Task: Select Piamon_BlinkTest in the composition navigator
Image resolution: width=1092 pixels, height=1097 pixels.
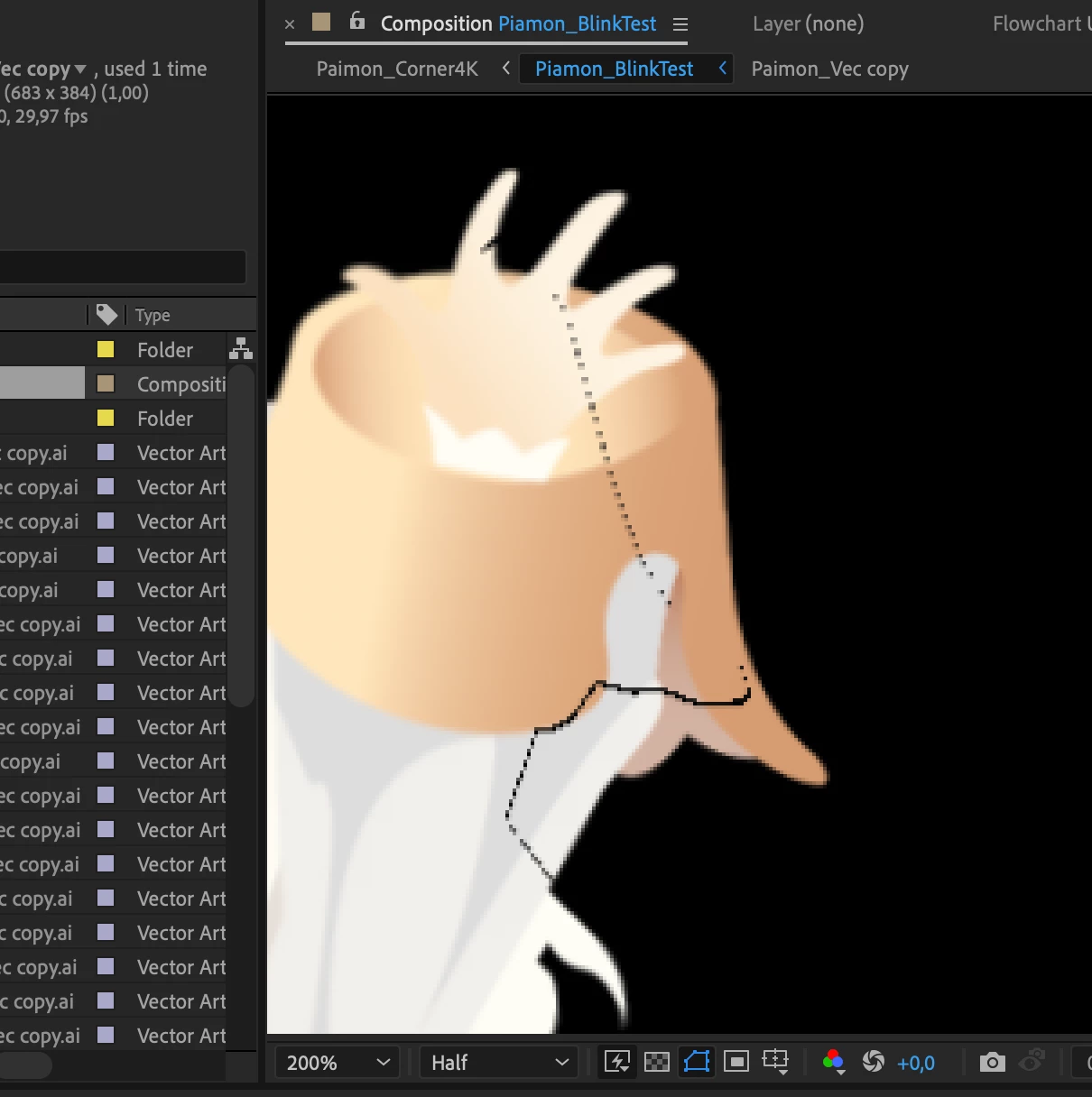Action: pyautogui.click(x=614, y=69)
